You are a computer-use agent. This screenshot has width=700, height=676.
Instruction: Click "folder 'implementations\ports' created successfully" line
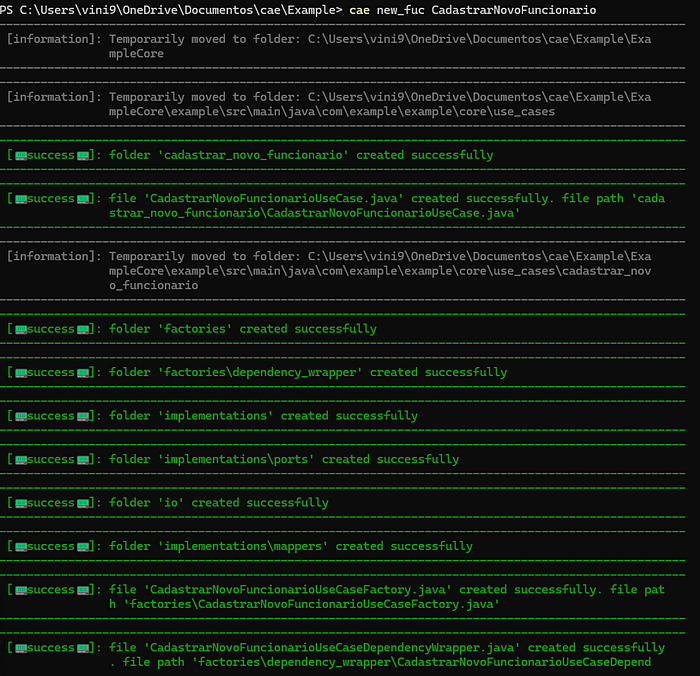click(284, 459)
